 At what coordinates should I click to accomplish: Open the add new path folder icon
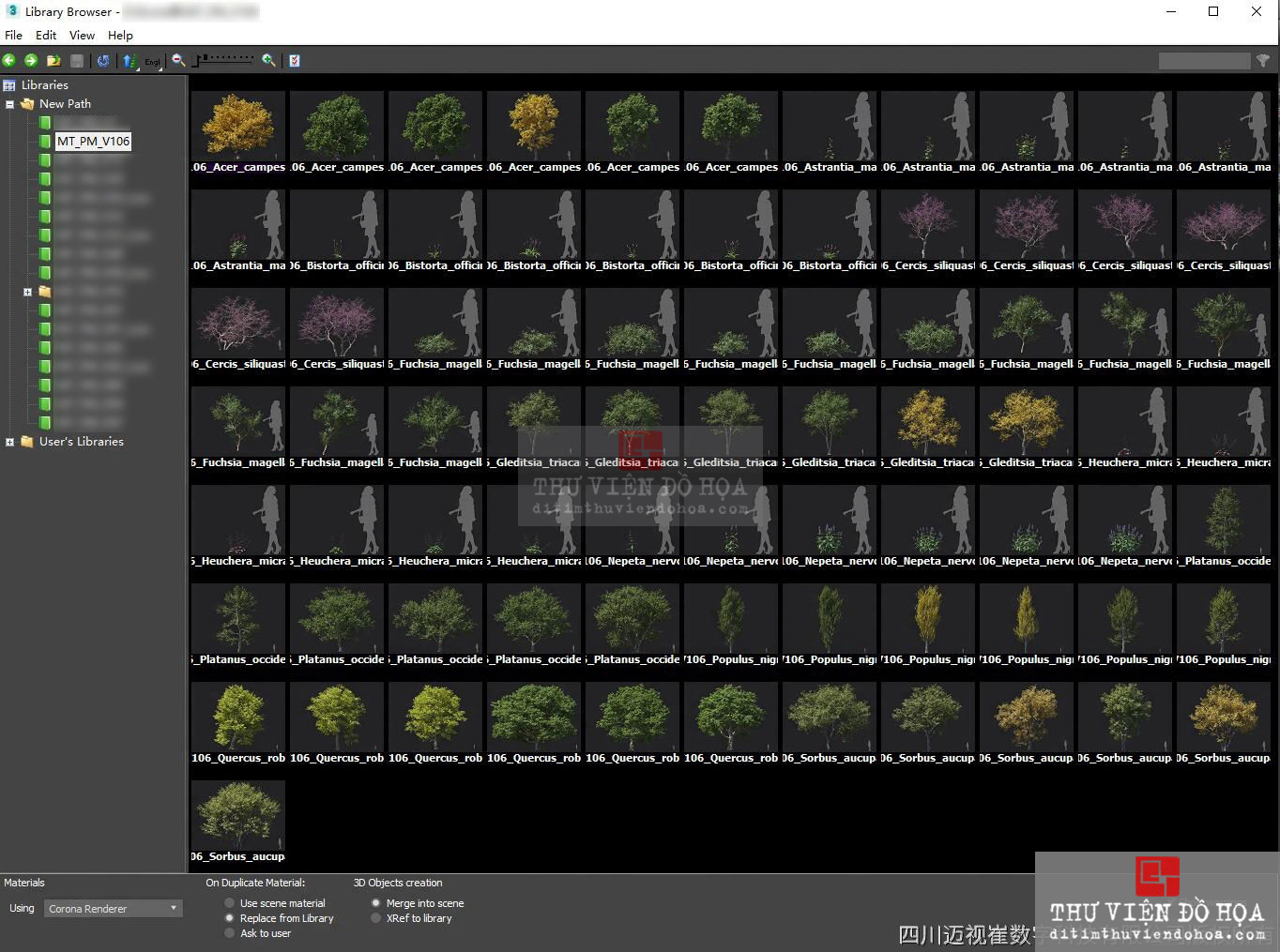tap(54, 60)
